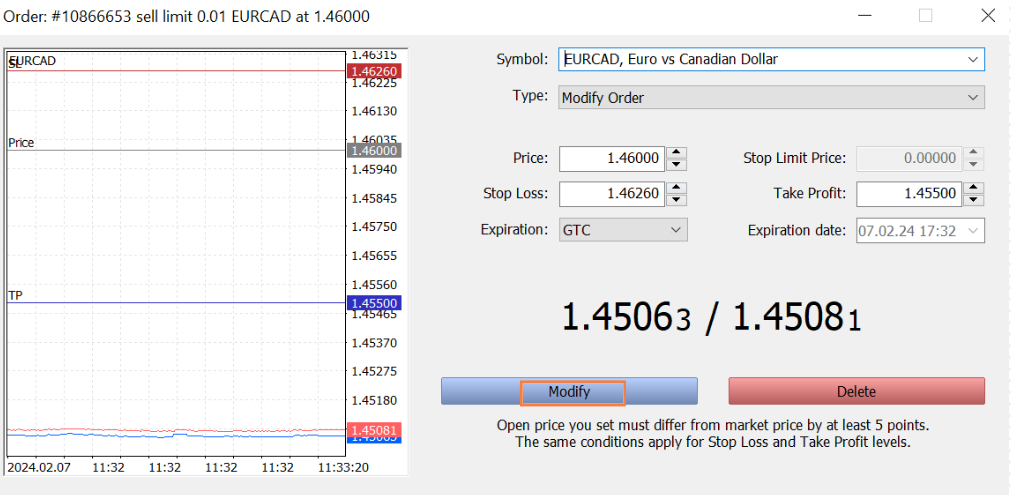The image size is (1018, 495).
Task: Decrease Take Profit with down arrow
Action: point(974,200)
